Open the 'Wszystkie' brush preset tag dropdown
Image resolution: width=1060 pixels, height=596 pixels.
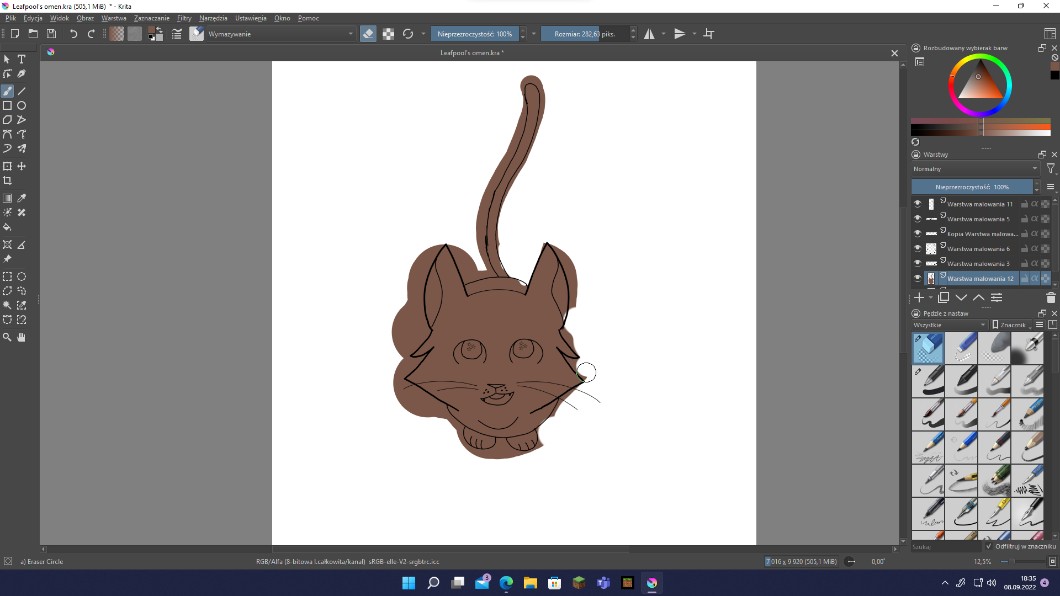948,325
